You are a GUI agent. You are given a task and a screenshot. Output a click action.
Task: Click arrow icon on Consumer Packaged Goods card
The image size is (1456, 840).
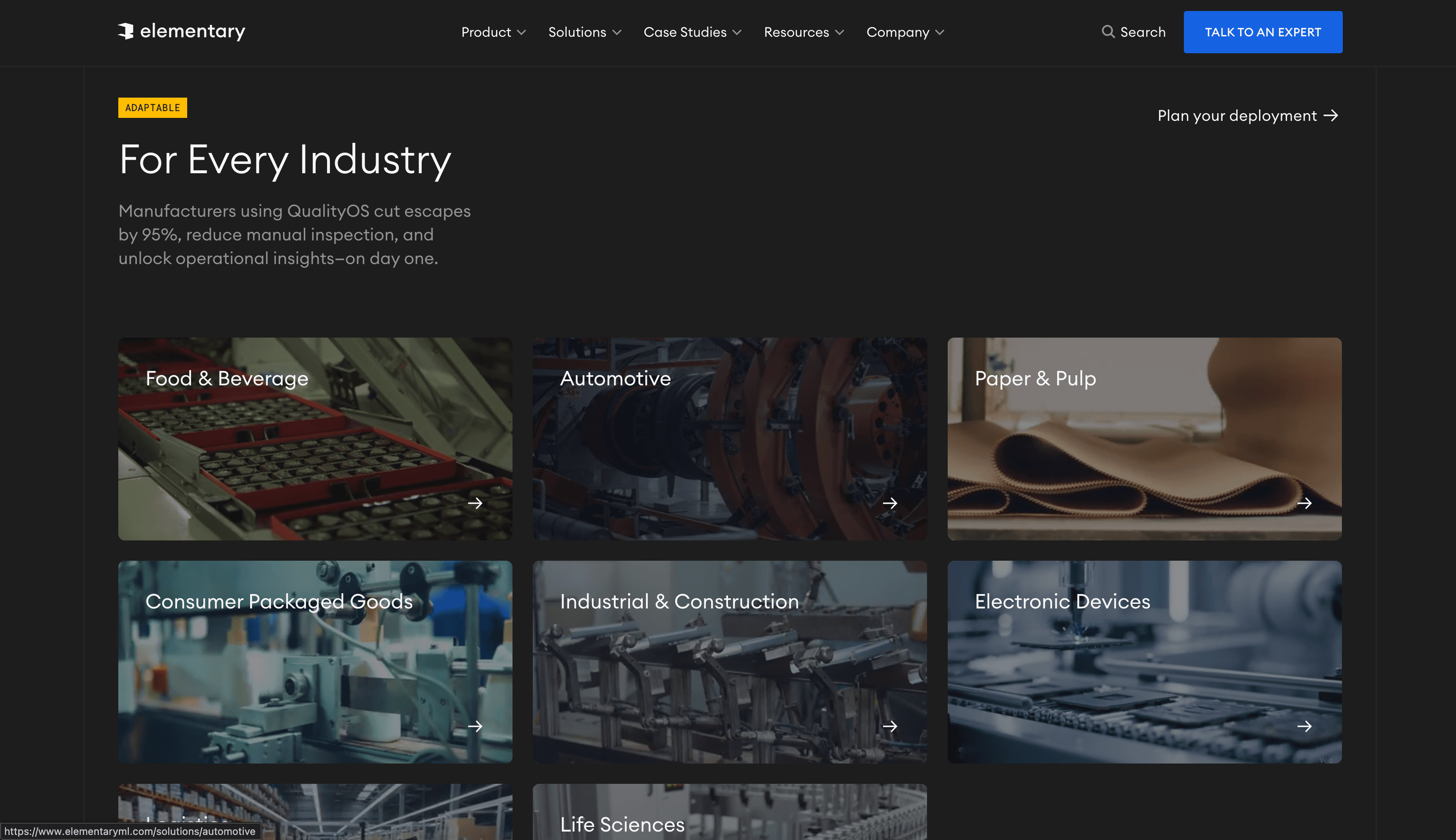tap(475, 726)
